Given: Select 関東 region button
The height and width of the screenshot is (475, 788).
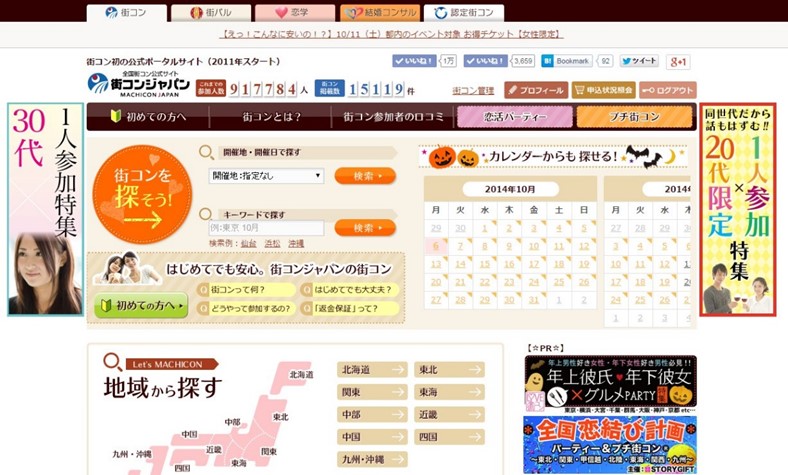Looking at the screenshot, I should 372,392.
